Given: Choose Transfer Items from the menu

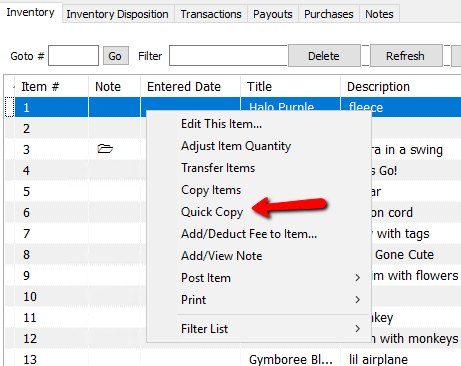Looking at the screenshot, I should click(x=259, y=168).
